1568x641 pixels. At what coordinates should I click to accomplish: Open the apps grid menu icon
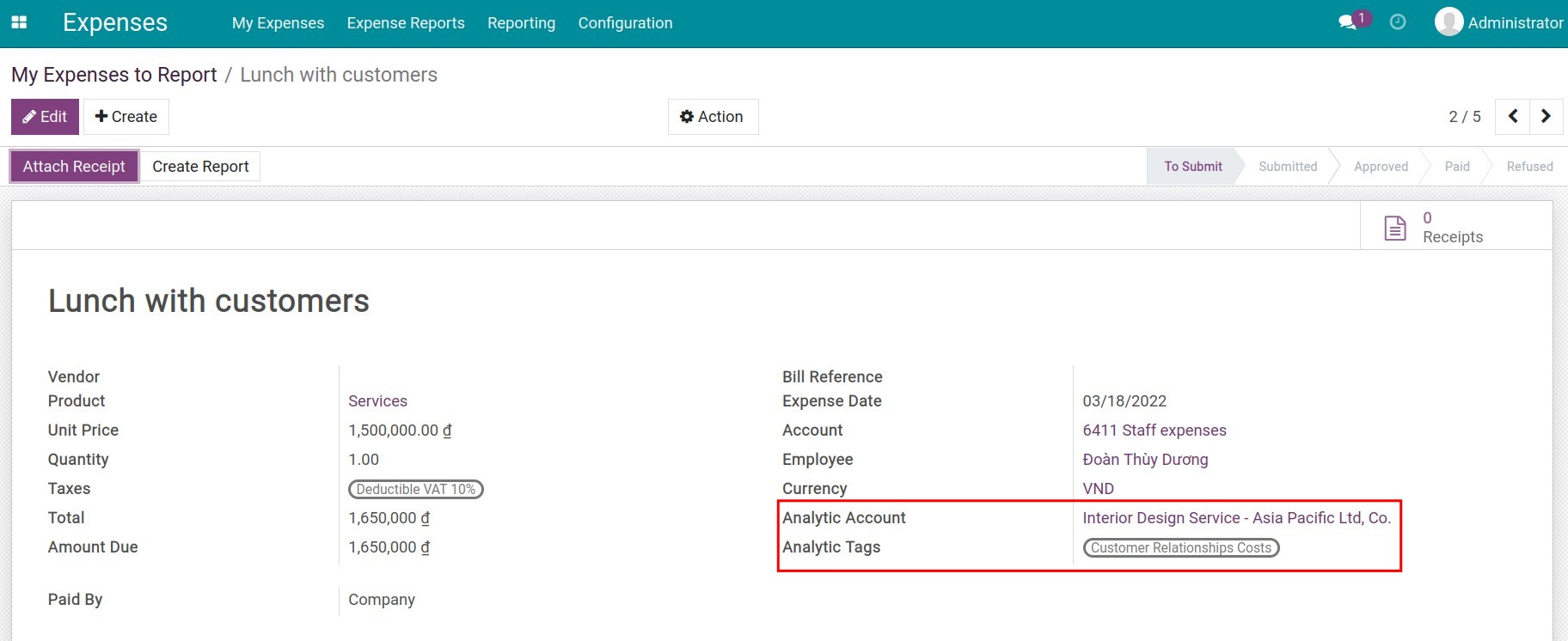click(x=19, y=23)
